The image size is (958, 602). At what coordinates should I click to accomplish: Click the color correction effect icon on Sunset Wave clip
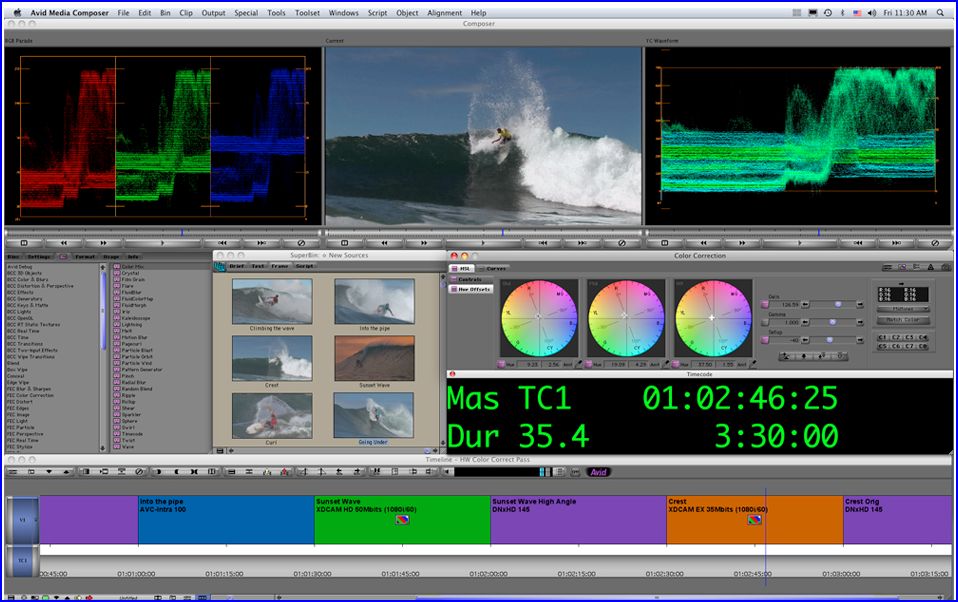pos(402,519)
